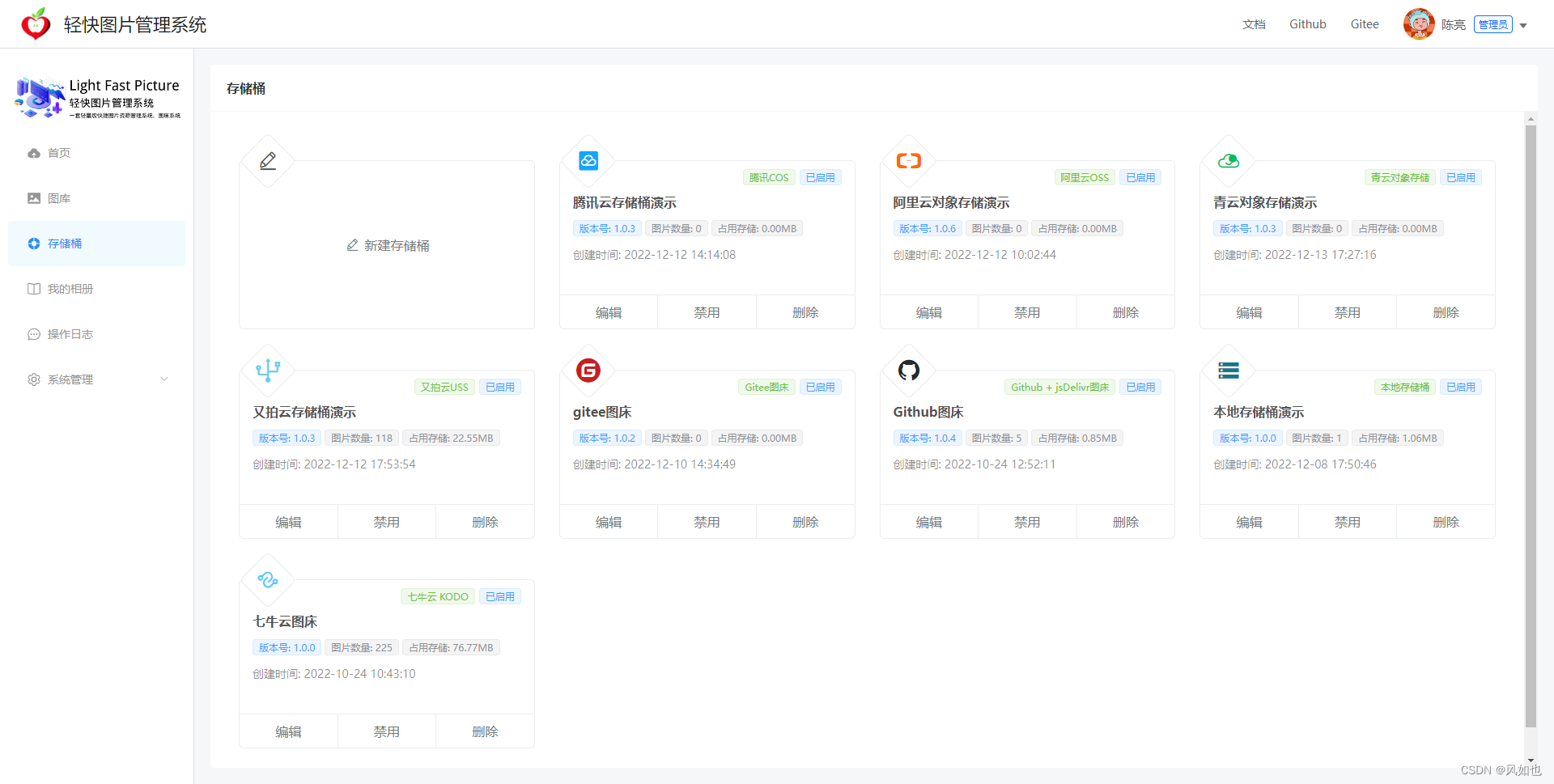Open the 系统管理 menu

tap(97, 379)
